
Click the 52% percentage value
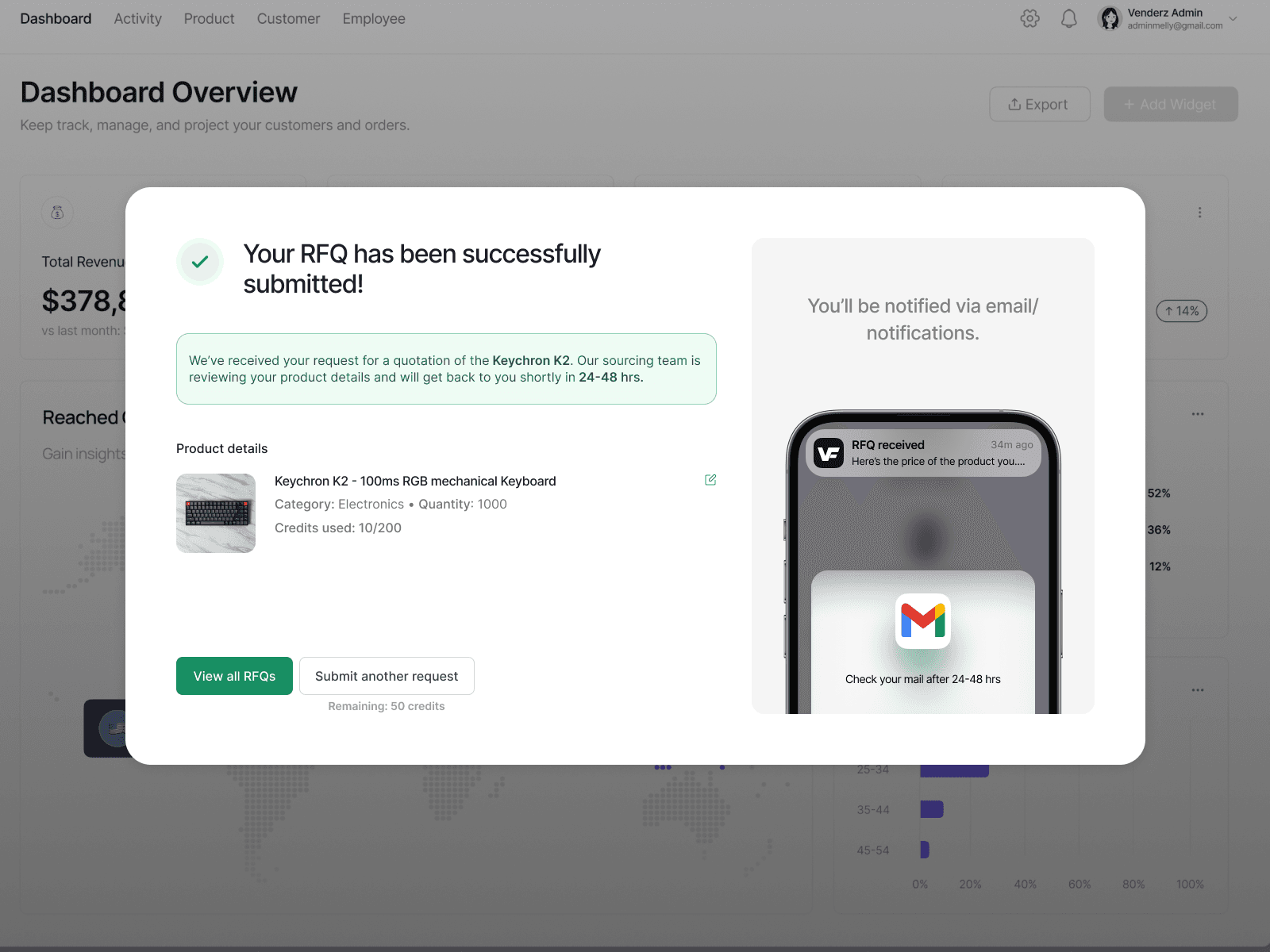tap(1159, 493)
